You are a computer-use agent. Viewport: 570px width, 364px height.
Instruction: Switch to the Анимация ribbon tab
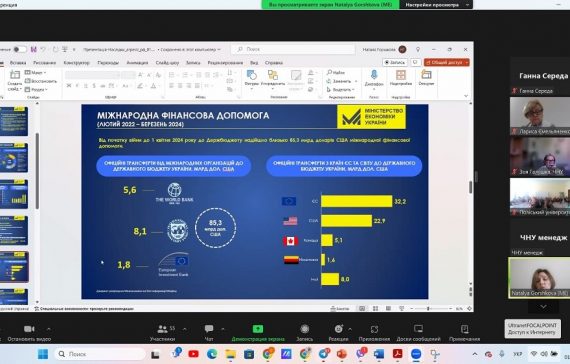(137, 63)
